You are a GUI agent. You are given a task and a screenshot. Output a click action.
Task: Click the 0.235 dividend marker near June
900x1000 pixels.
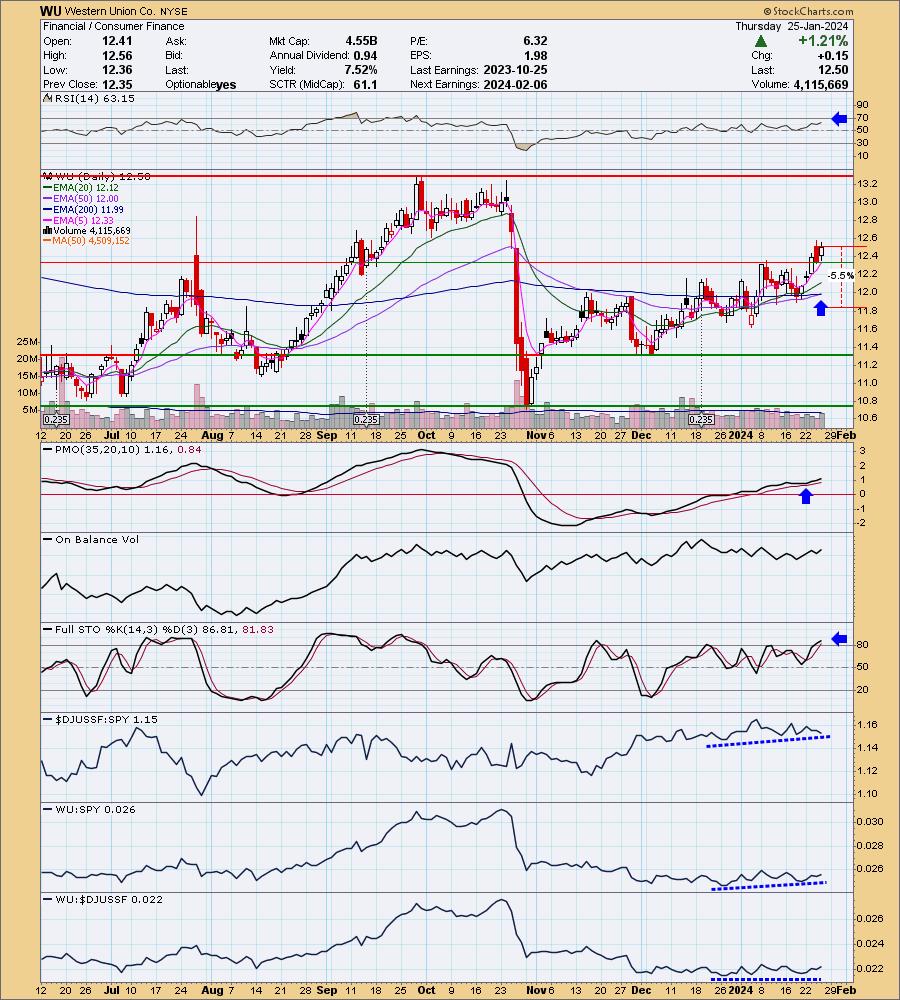56,420
